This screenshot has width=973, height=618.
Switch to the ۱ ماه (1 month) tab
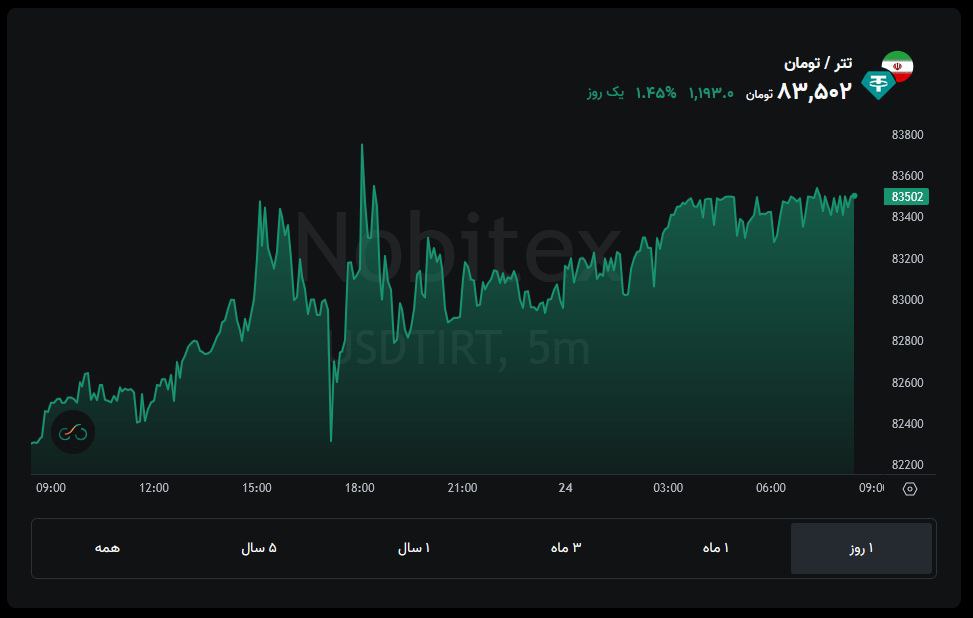pyautogui.click(x=715, y=549)
